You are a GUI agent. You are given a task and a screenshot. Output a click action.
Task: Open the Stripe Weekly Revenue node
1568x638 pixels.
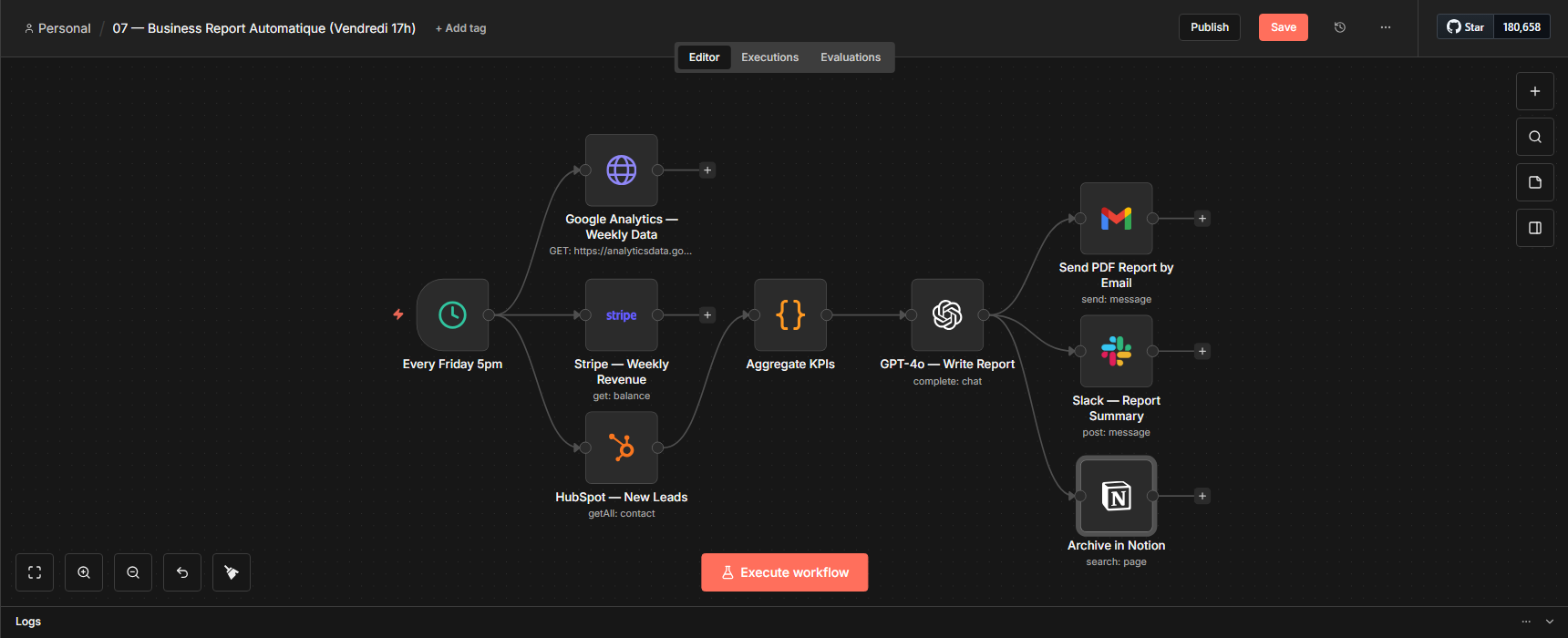(x=622, y=314)
